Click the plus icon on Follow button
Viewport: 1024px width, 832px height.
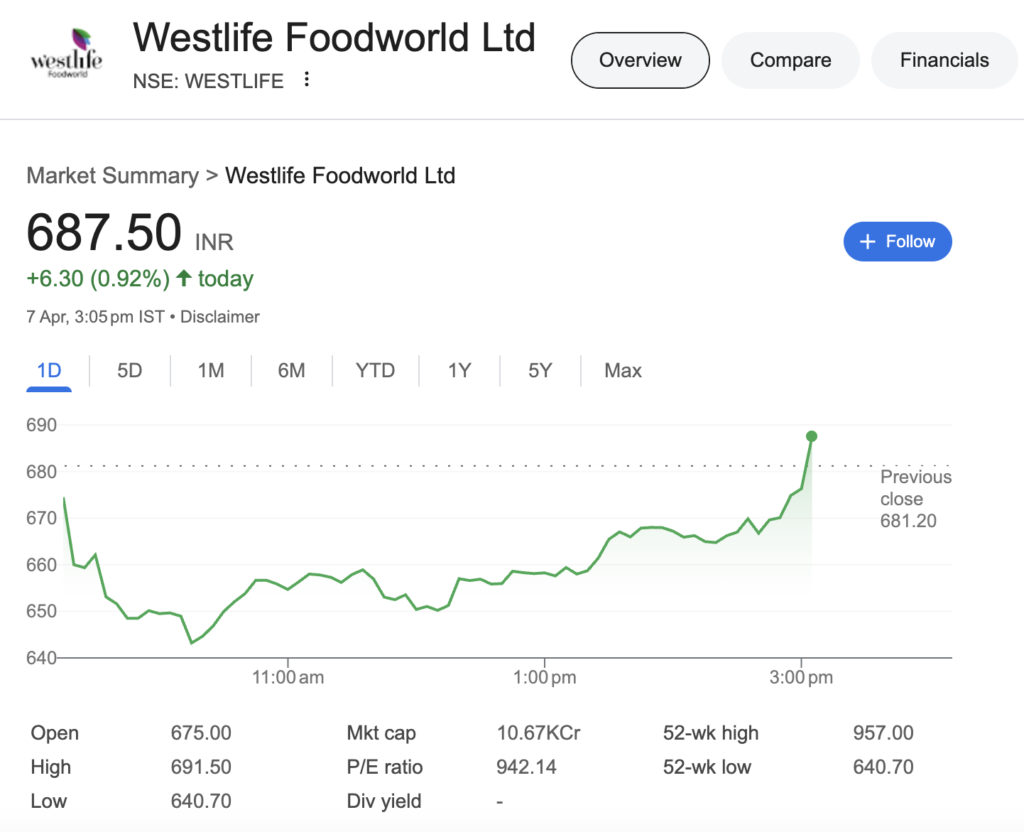[x=867, y=242]
